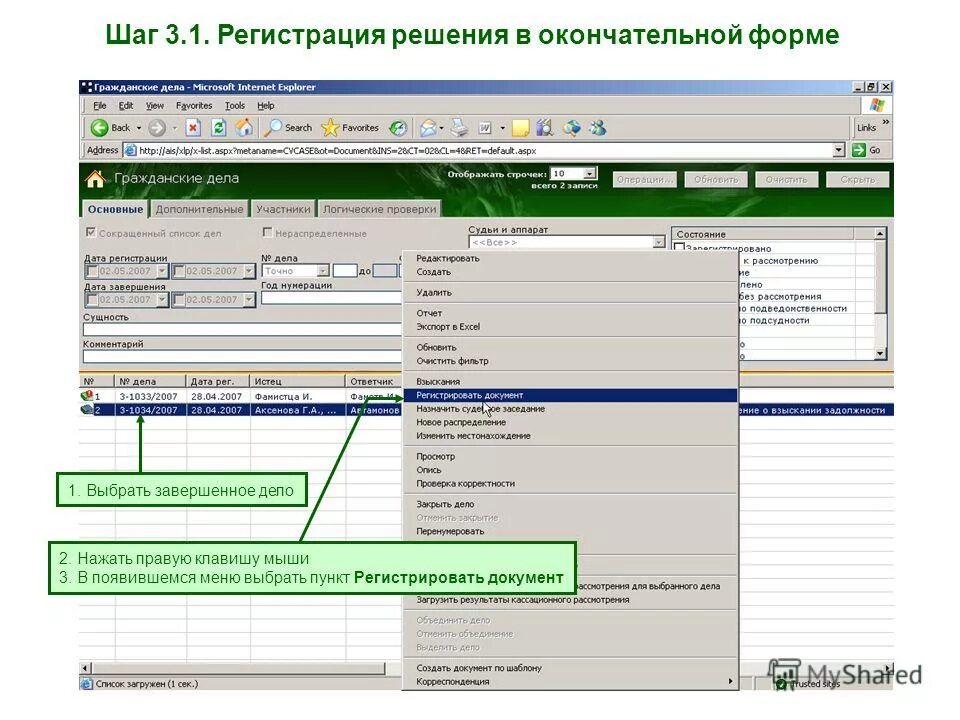Click the Операции... button
Image resolution: width=960 pixels, height=720 pixels.
coord(644,179)
